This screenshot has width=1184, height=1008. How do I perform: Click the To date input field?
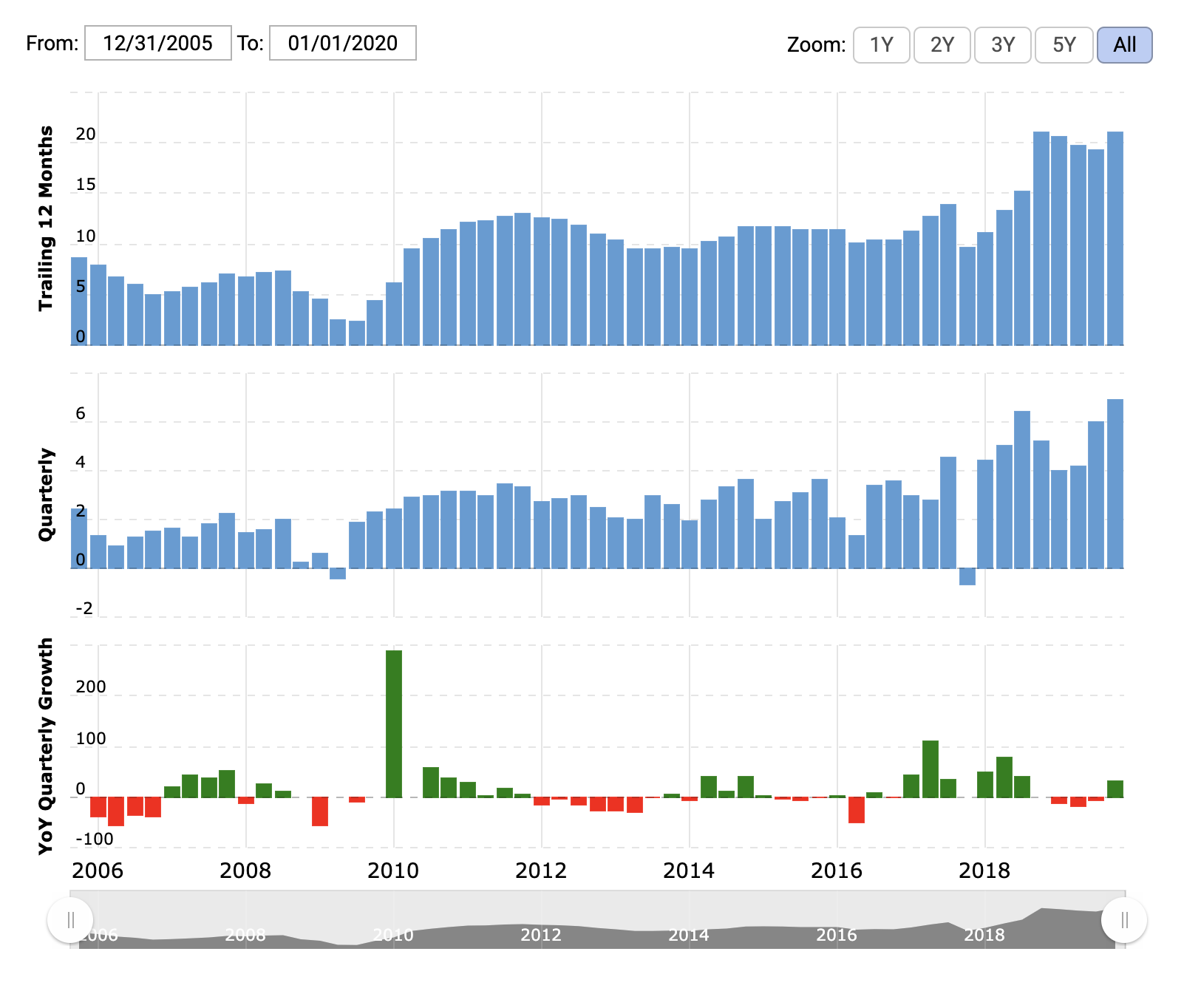pyautogui.click(x=343, y=43)
